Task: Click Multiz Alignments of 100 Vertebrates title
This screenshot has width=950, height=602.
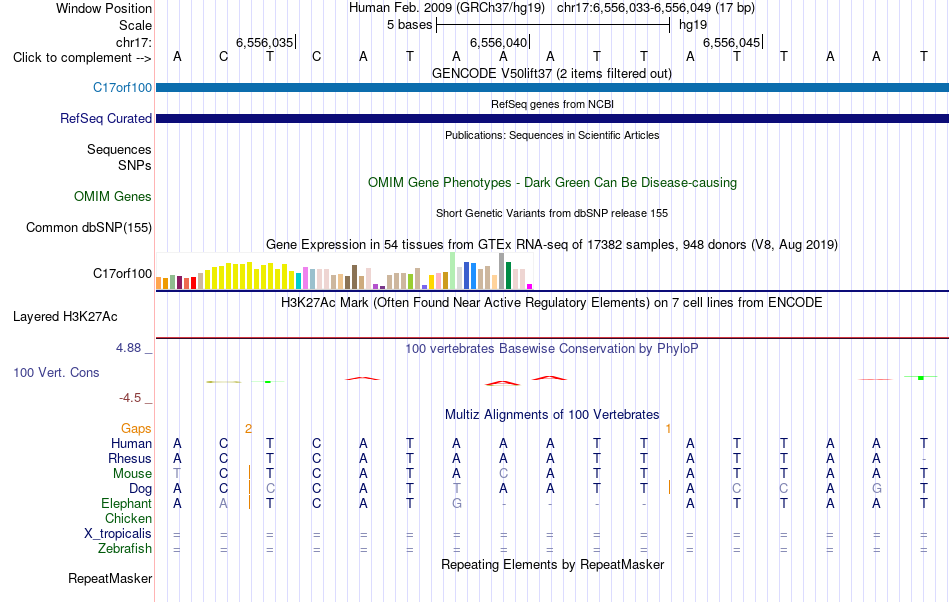Action: [x=552, y=414]
